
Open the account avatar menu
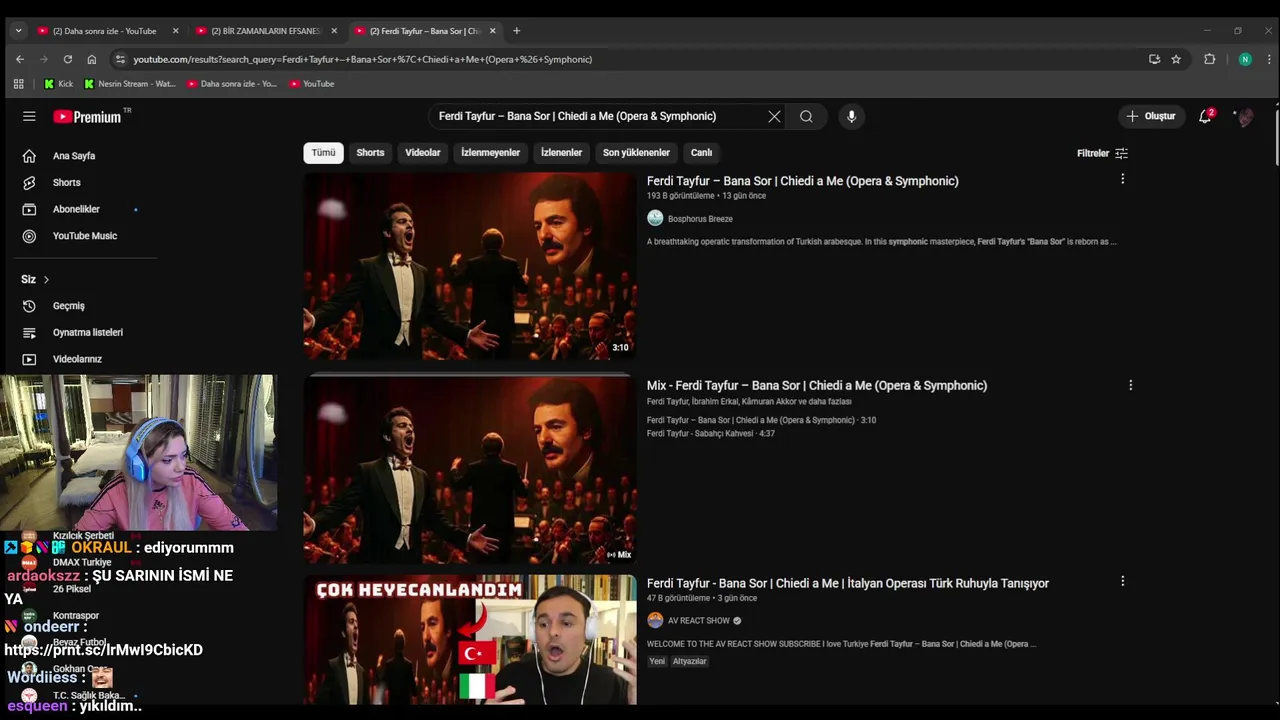(1245, 117)
